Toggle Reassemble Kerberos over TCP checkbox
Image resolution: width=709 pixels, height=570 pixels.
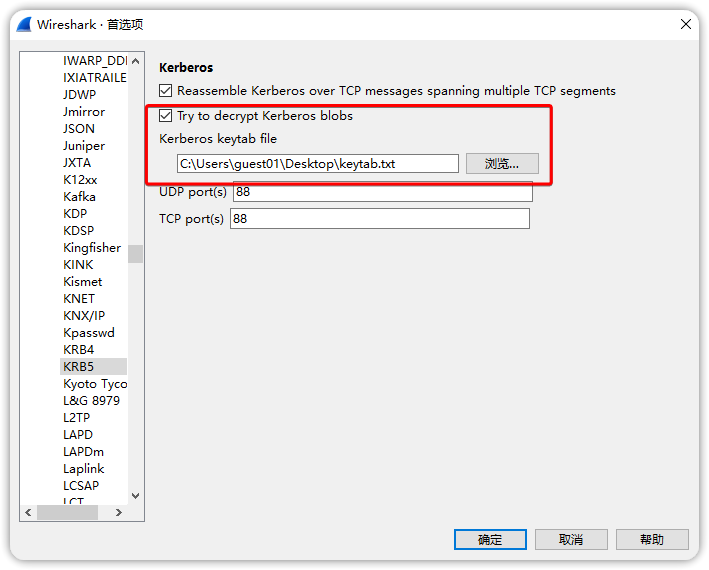(x=165, y=91)
